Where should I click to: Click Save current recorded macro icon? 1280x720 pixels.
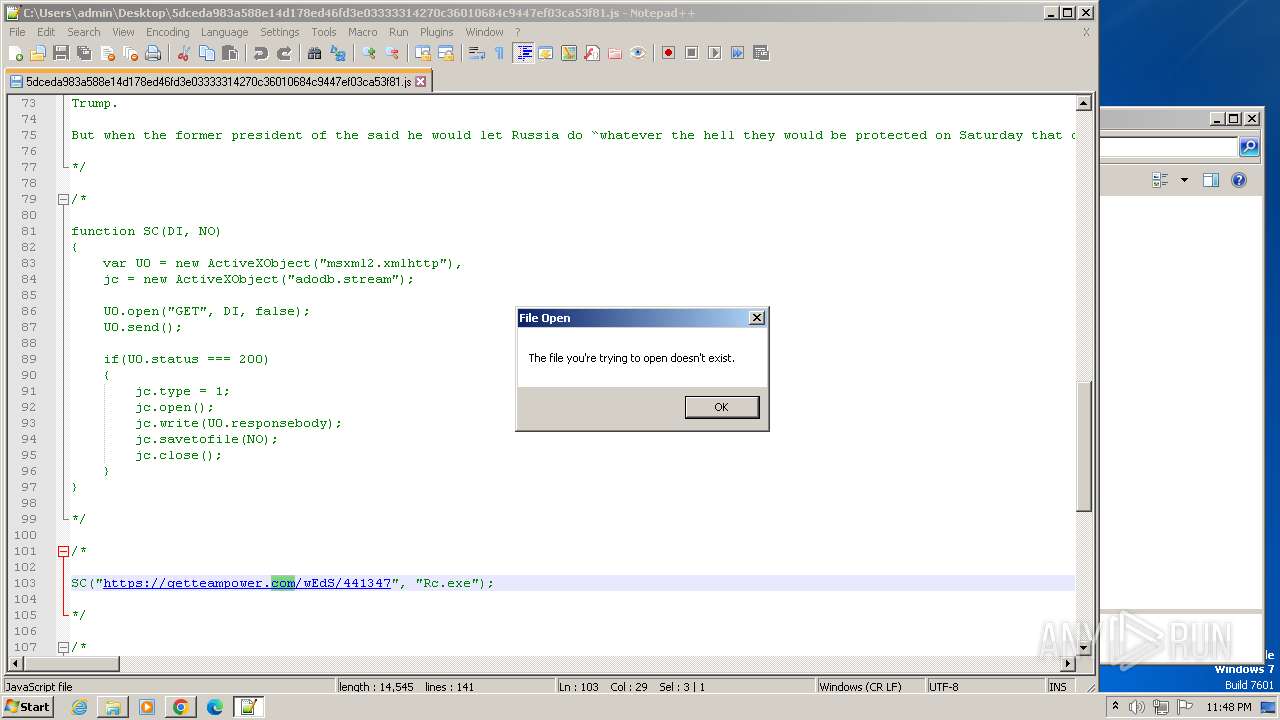pos(760,53)
